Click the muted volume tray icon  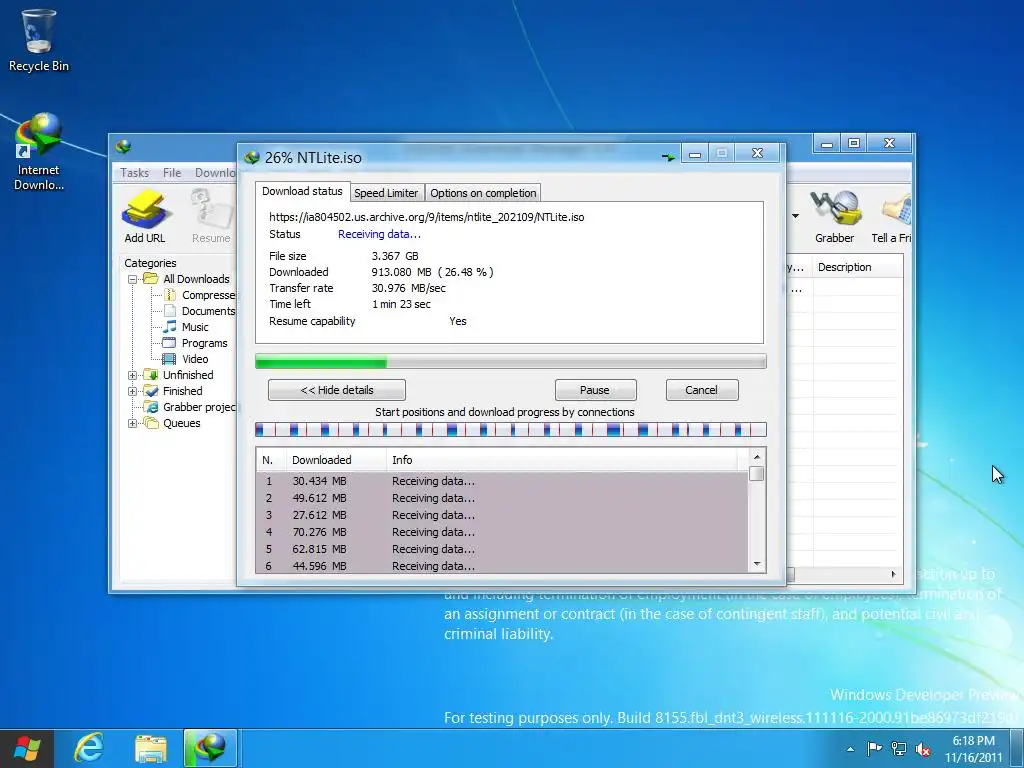pyautogui.click(x=923, y=748)
